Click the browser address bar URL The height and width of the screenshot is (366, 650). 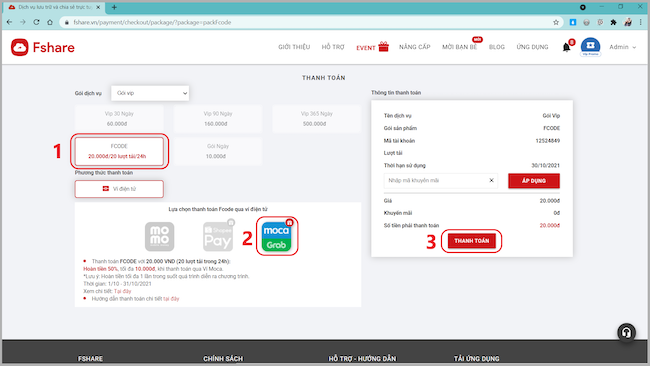point(152,22)
